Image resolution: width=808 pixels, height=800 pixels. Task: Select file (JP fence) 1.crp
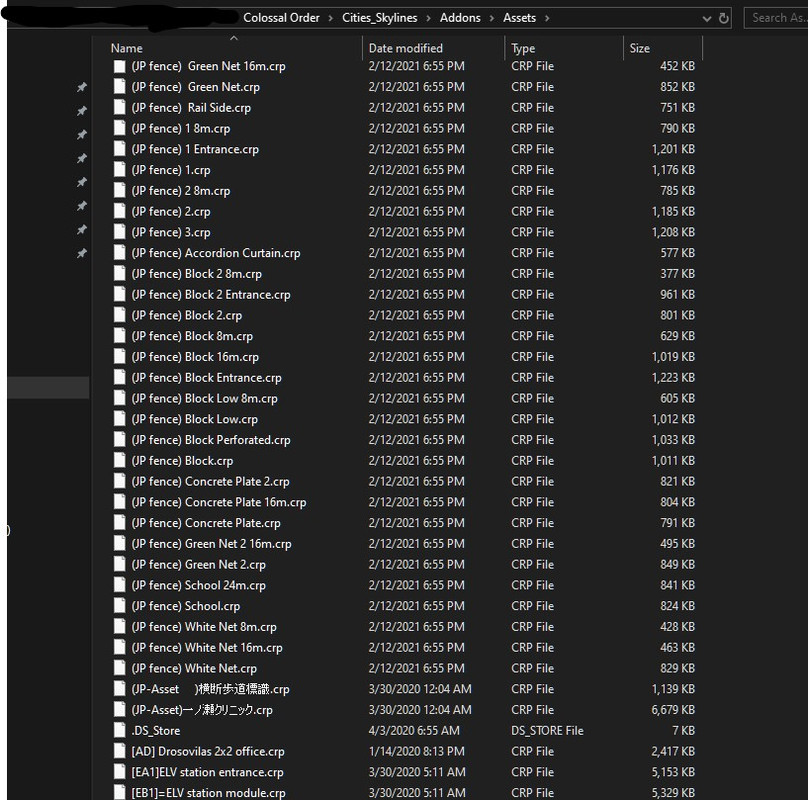point(171,170)
